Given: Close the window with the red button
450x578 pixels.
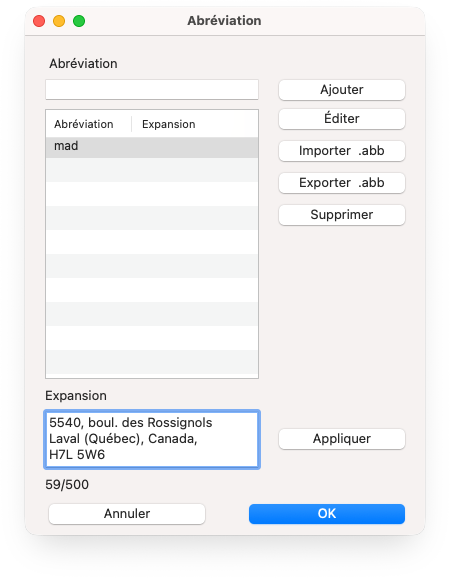Looking at the screenshot, I should 39,21.
